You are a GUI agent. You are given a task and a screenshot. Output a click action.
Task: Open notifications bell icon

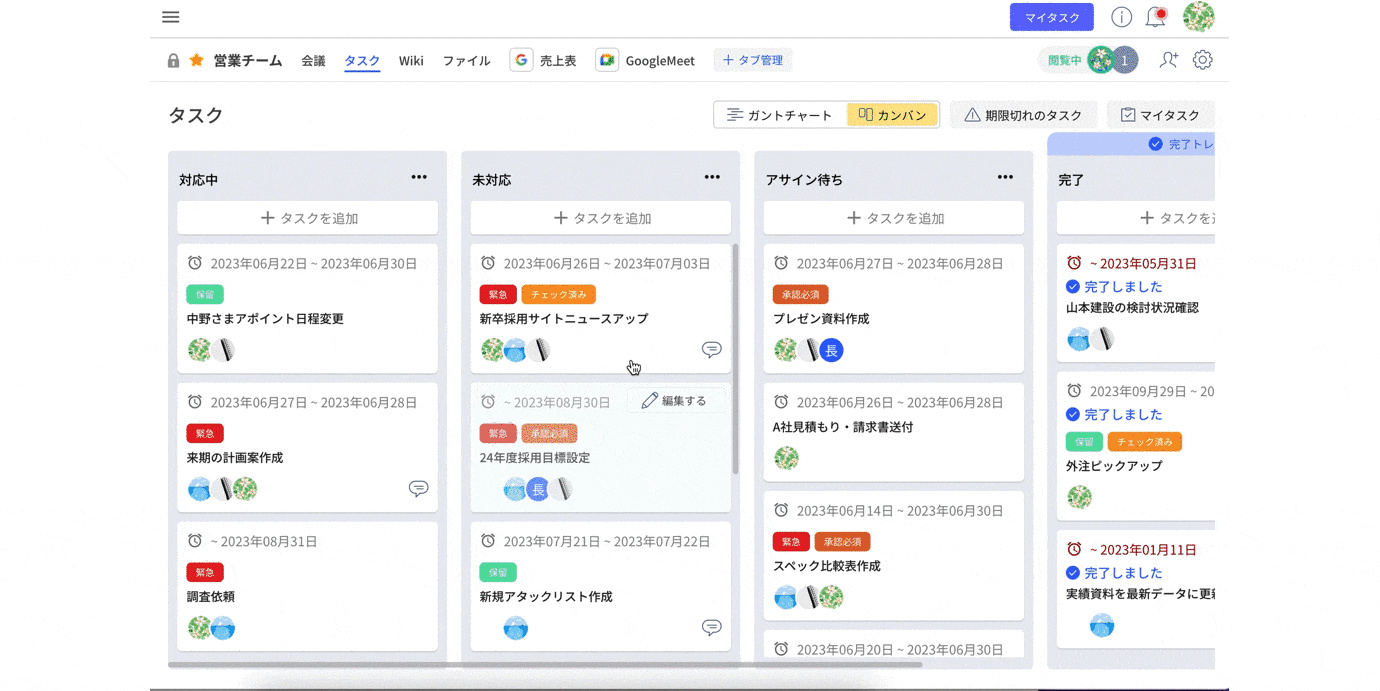point(1155,17)
